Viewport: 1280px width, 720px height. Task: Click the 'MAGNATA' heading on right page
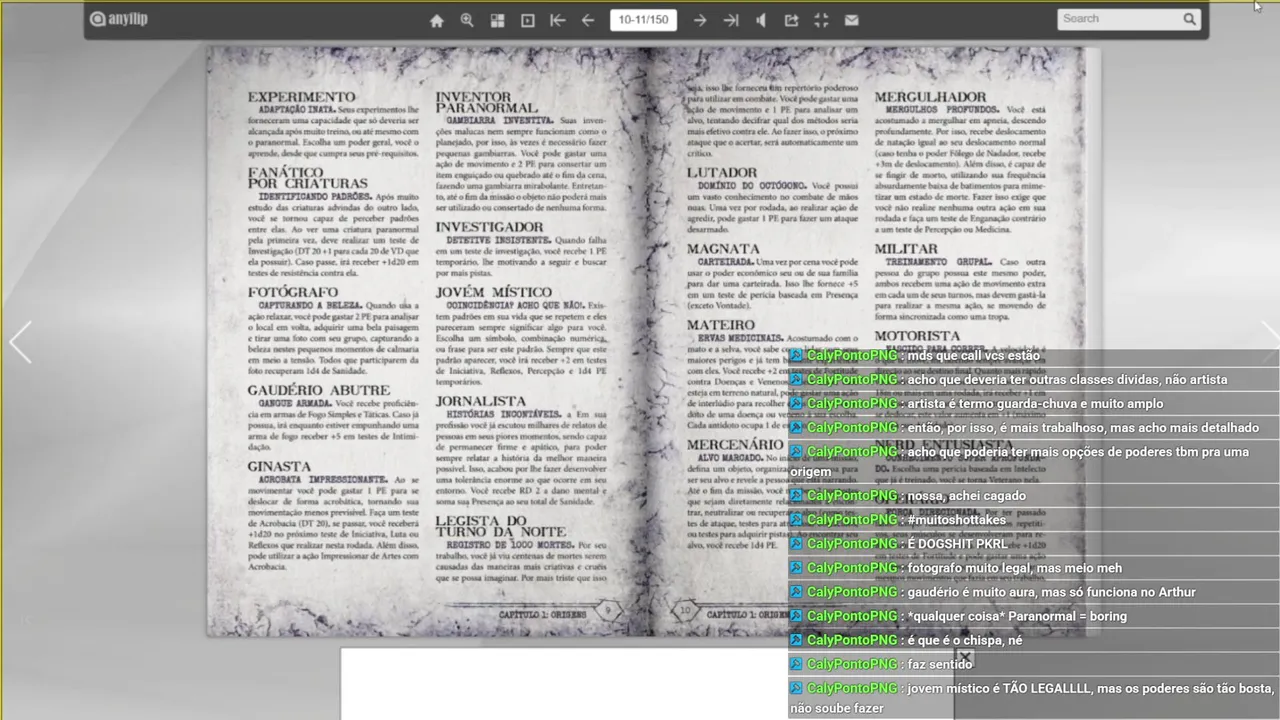click(x=723, y=248)
